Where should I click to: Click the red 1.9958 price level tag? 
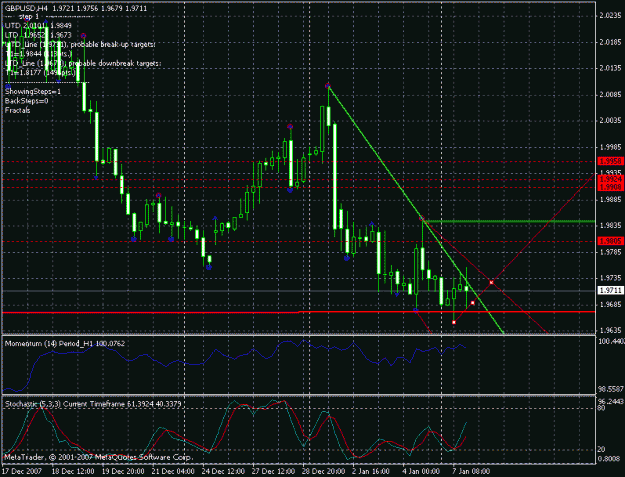click(x=610, y=161)
